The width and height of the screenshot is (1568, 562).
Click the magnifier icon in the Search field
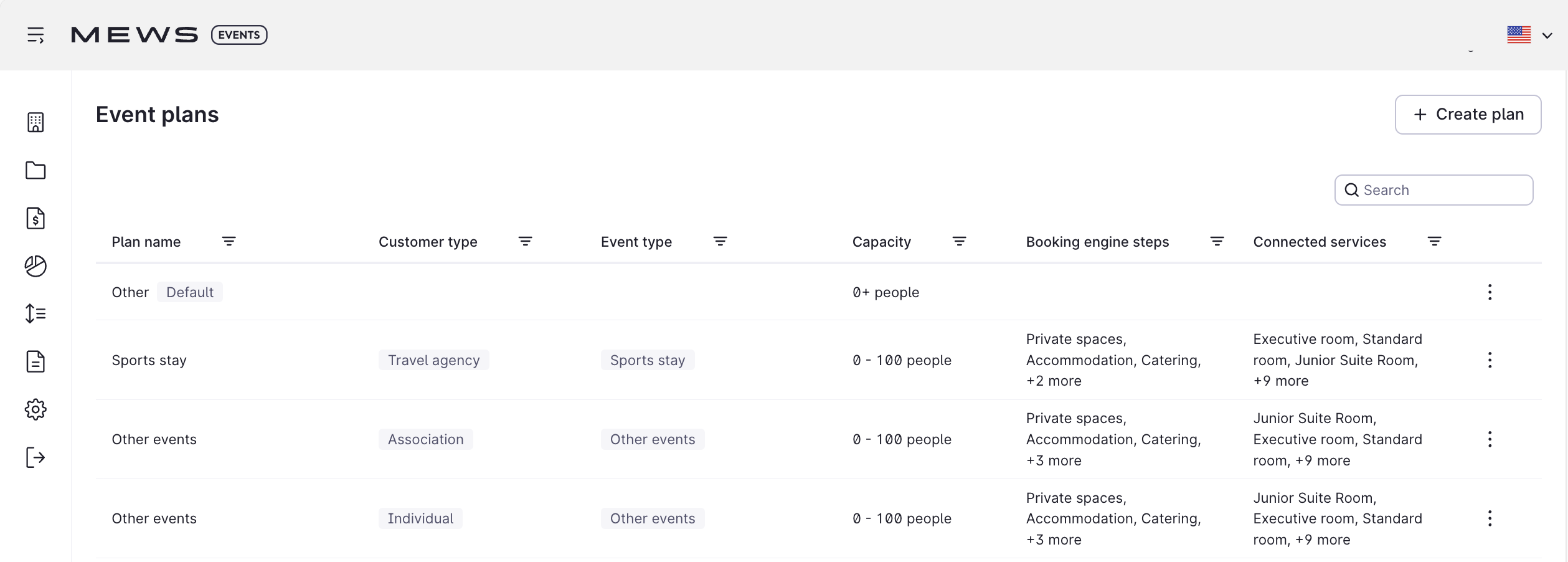click(1351, 190)
